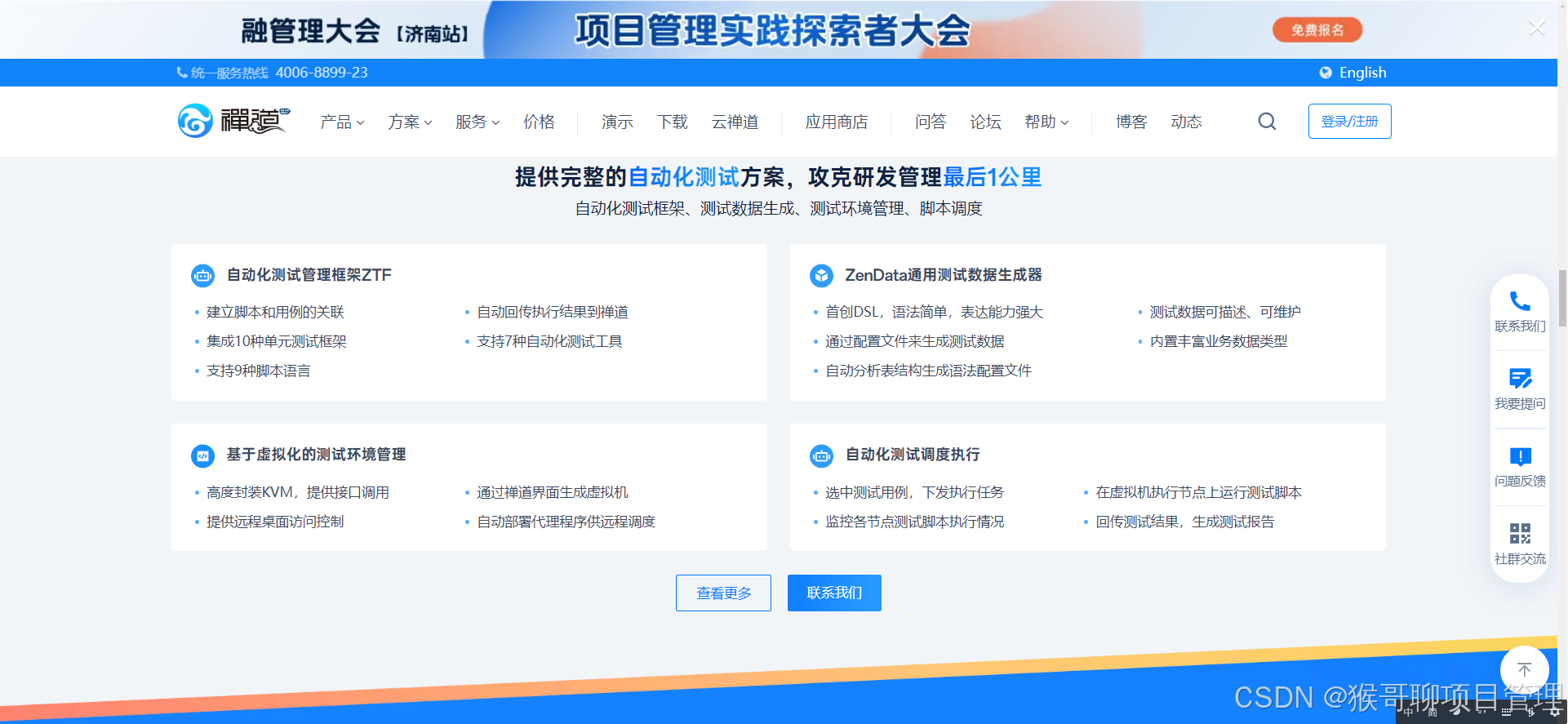The height and width of the screenshot is (724, 1568).
Task: Open the 演示 menu item
Action: (x=617, y=122)
